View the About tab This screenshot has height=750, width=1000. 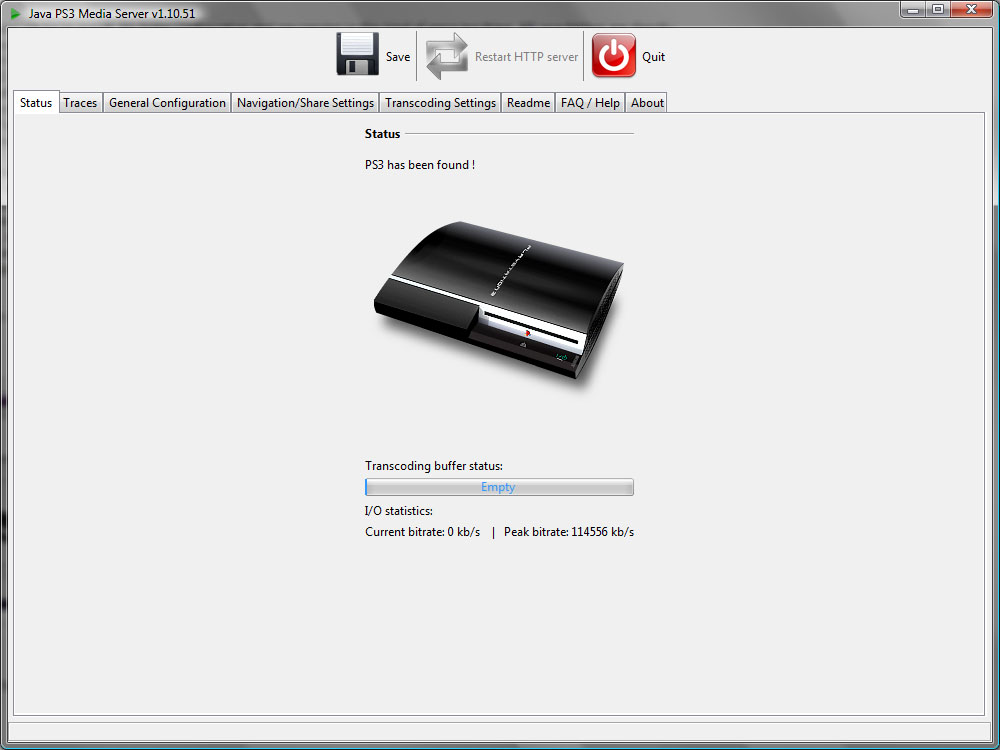(647, 103)
